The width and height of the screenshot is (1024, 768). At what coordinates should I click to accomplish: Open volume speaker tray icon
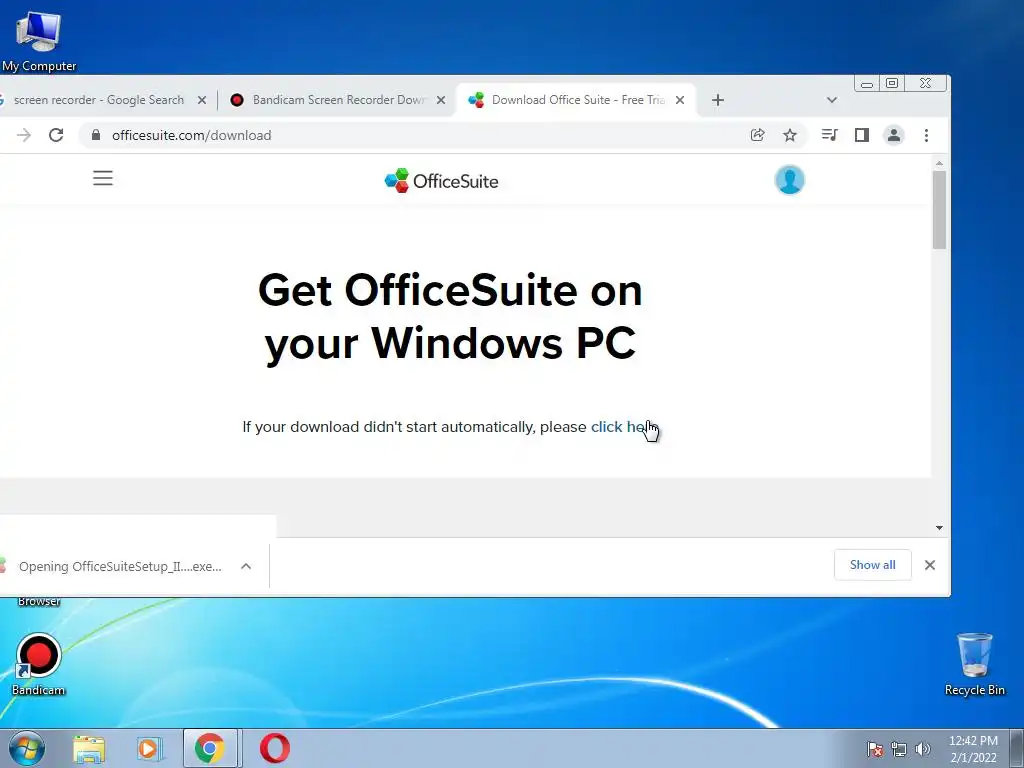(x=923, y=749)
